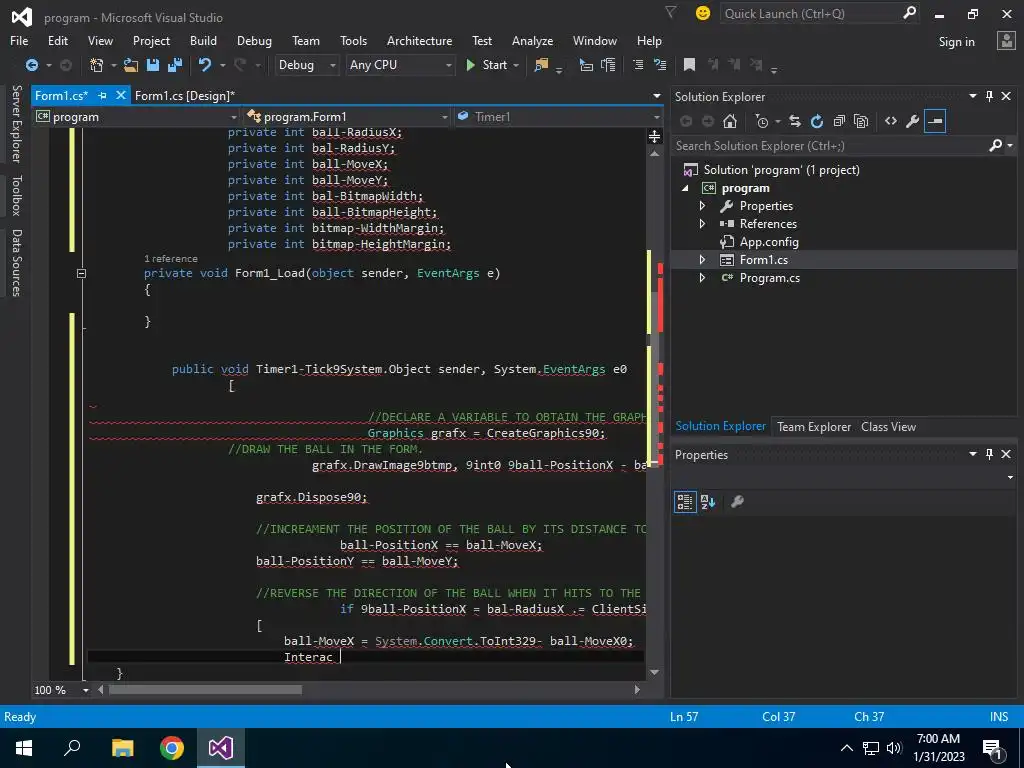Start debugging with the green Start arrow

(470, 65)
